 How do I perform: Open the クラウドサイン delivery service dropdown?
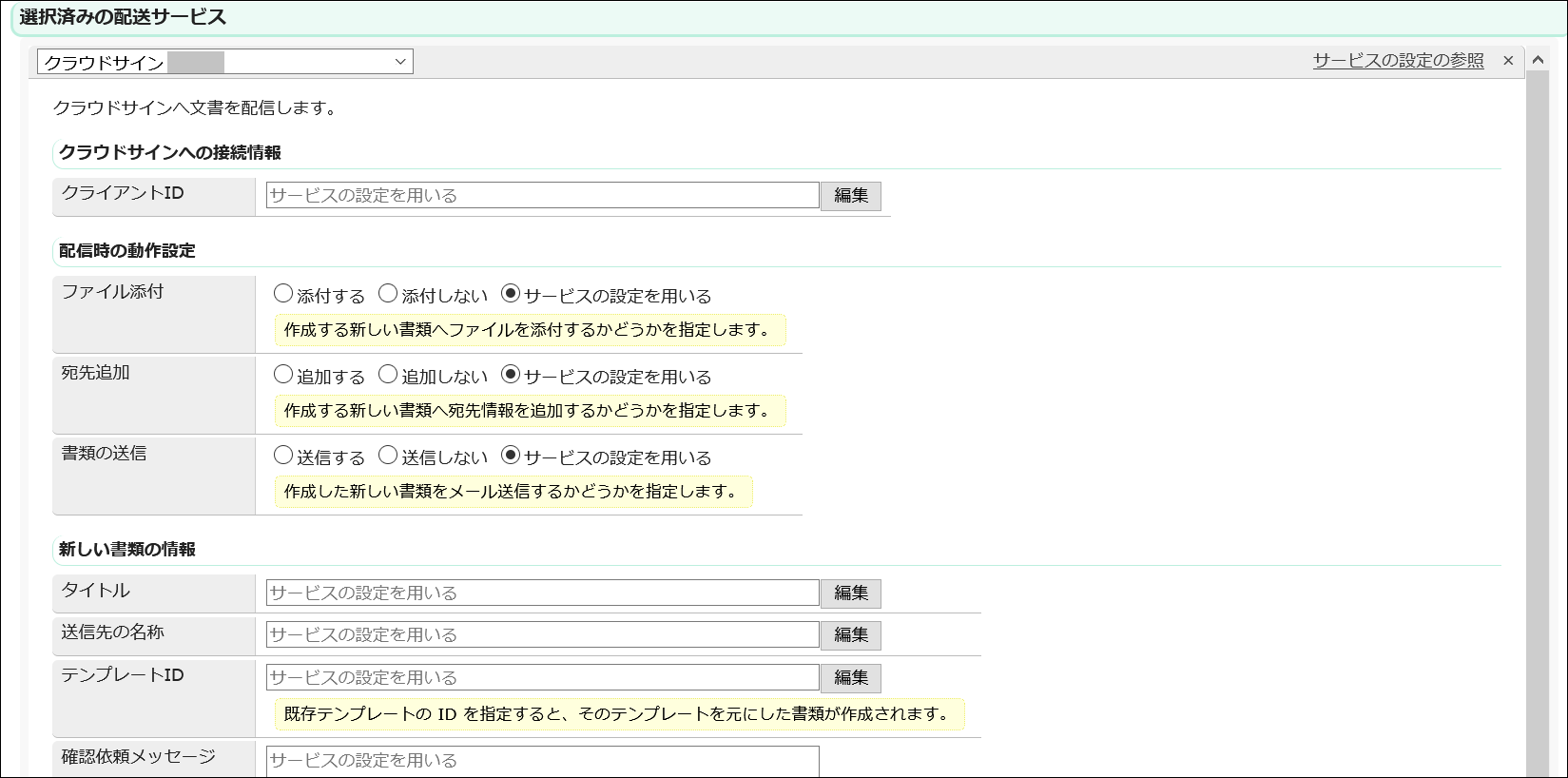225,62
